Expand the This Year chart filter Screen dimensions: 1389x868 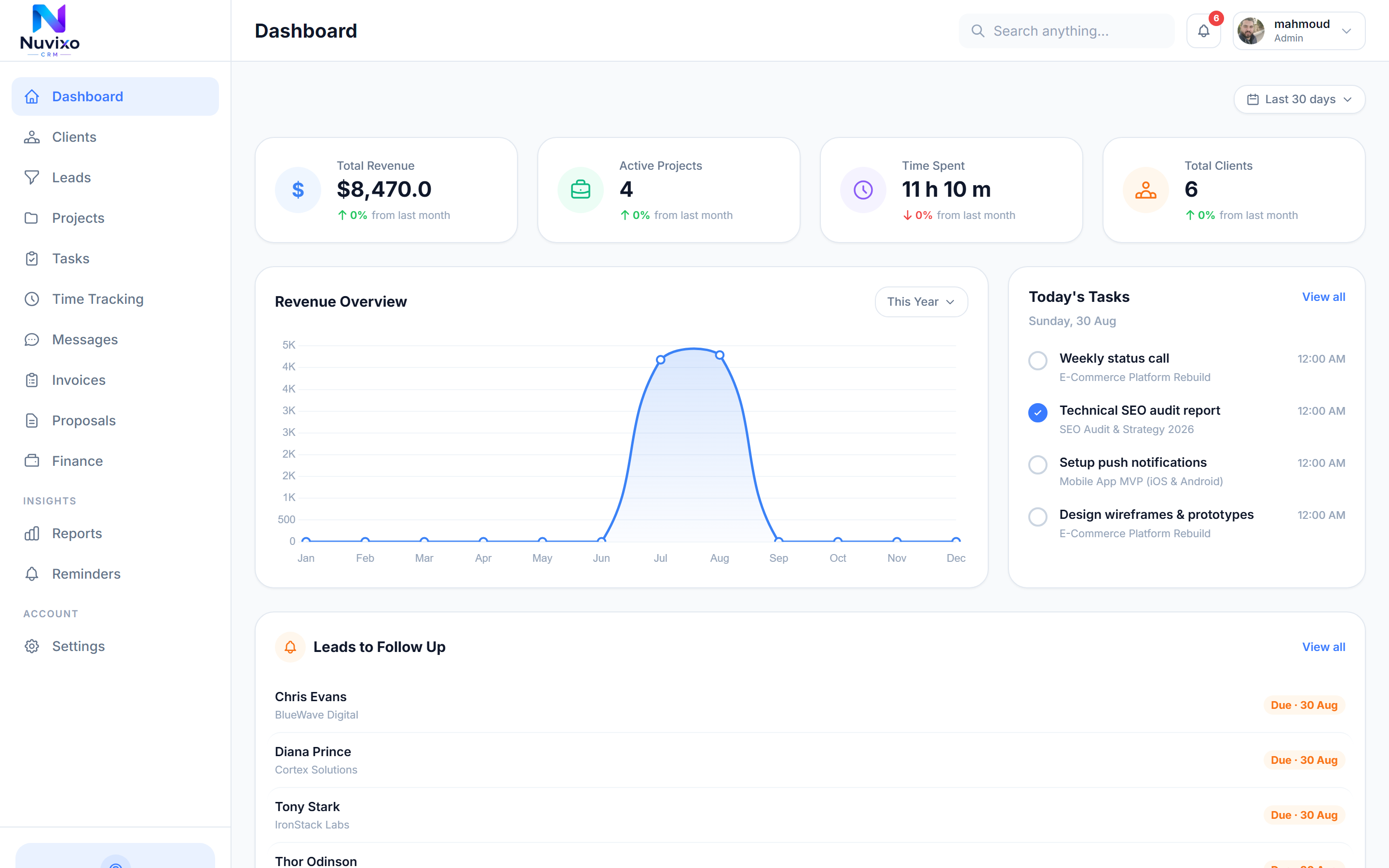921,302
